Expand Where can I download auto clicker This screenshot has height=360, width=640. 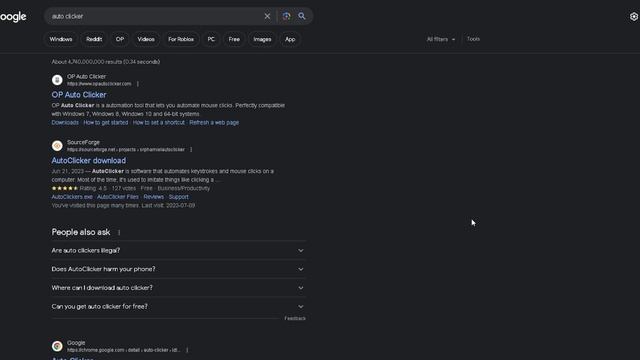[178, 288]
